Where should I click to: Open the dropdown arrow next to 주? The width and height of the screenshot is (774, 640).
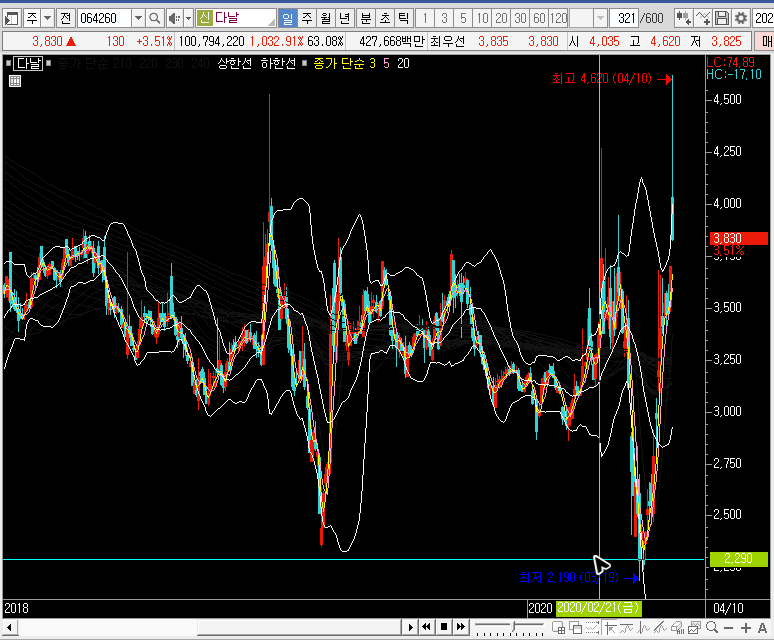(x=47, y=19)
